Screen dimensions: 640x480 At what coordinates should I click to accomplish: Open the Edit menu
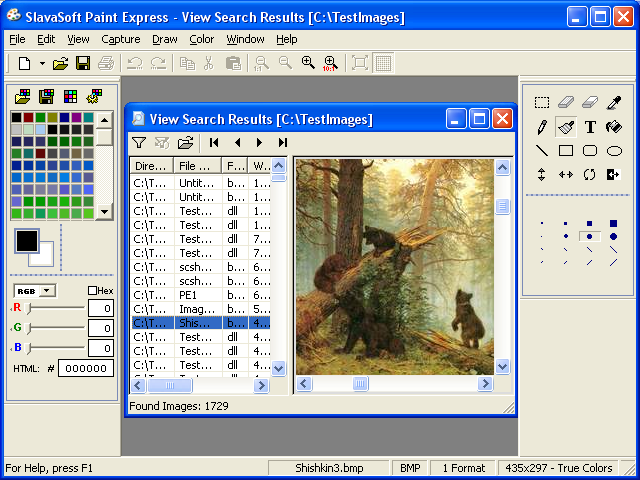click(x=46, y=39)
